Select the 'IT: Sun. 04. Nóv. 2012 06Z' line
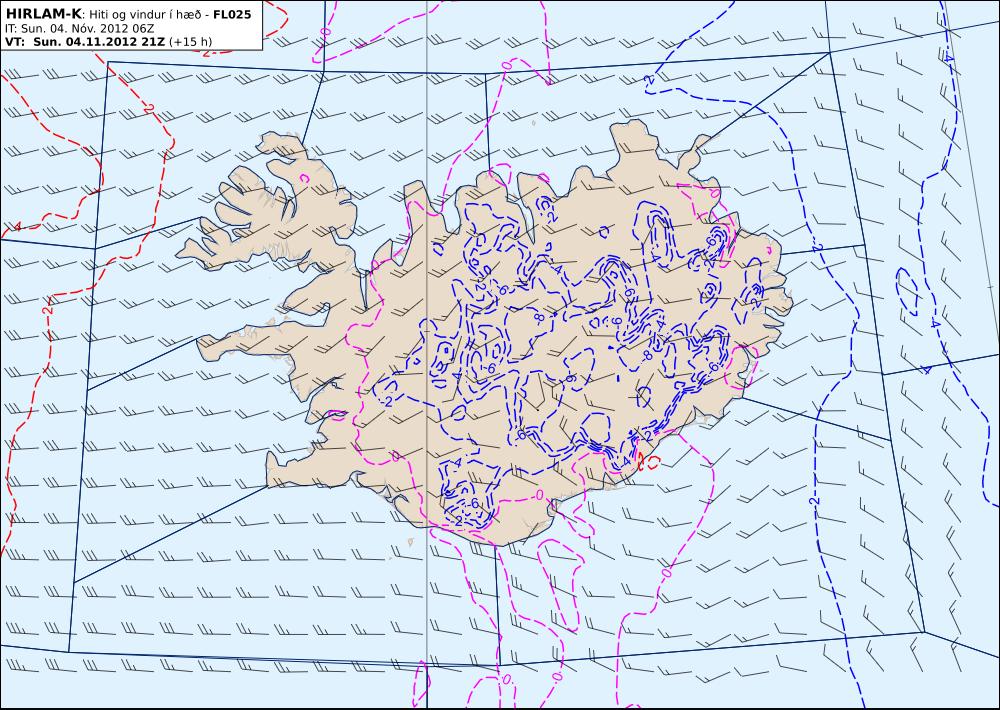Viewport: 1000px width, 710px height. pos(79,28)
